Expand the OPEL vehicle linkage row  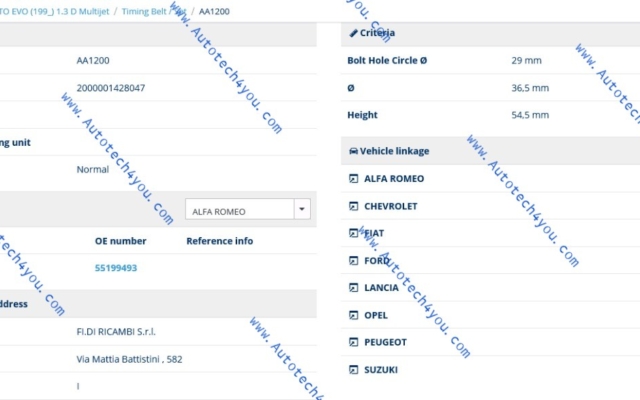point(376,315)
